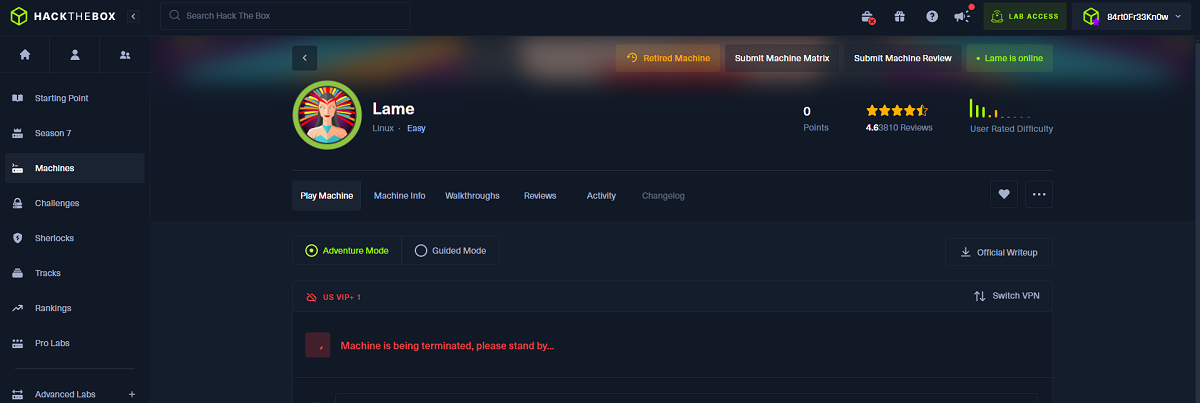This screenshot has width=1200, height=403.
Task: Click the Easy difficulty label
Action: coord(416,128)
